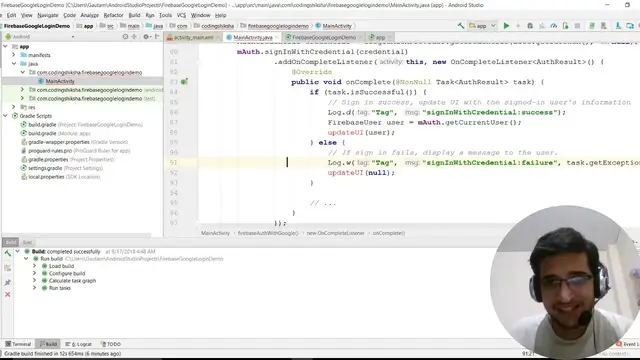Open build.gradle (Project: FirebaseGoogleLoginDemo)
This screenshot has width=640, height=360.
coord(82,124)
